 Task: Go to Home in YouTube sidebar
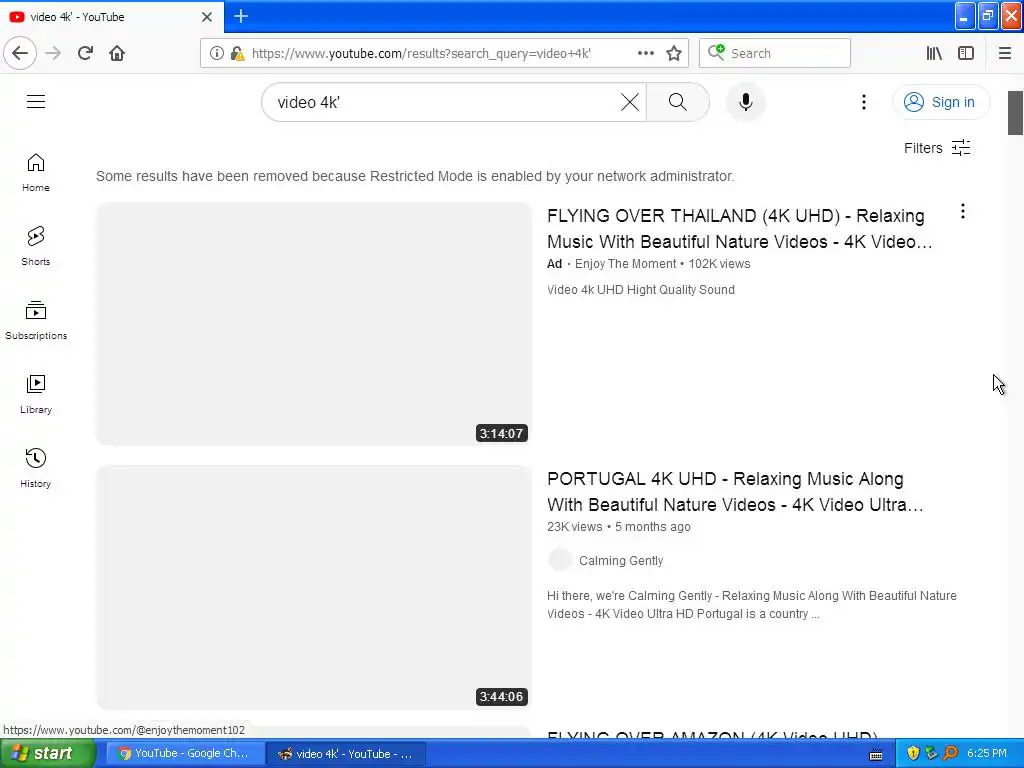point(36,172)
